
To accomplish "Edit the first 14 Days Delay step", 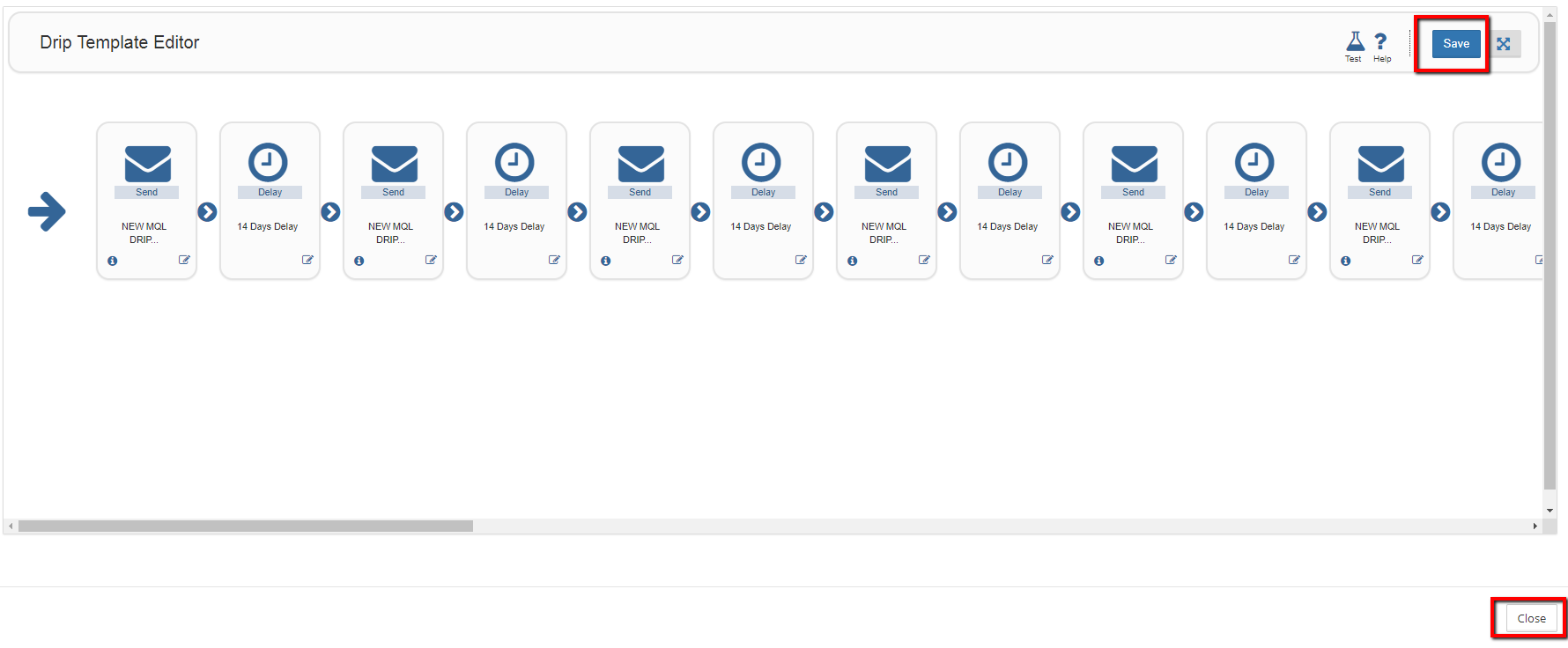I will coord(307,260).
